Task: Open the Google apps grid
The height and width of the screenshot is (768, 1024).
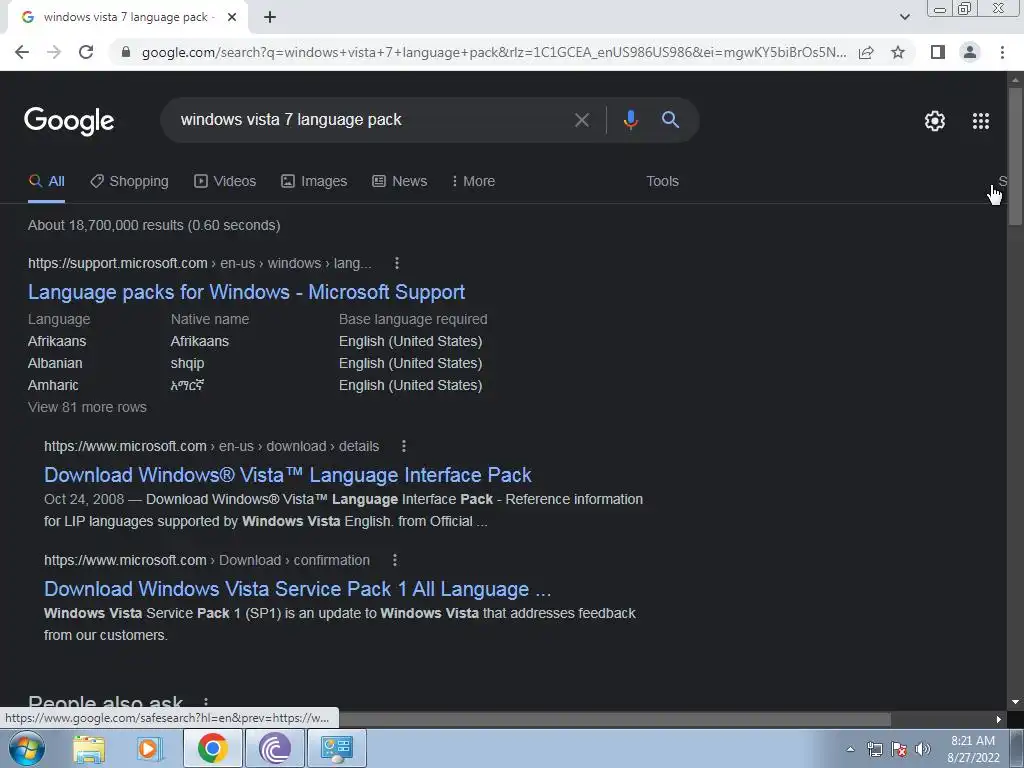Action: tap(980, 121)
